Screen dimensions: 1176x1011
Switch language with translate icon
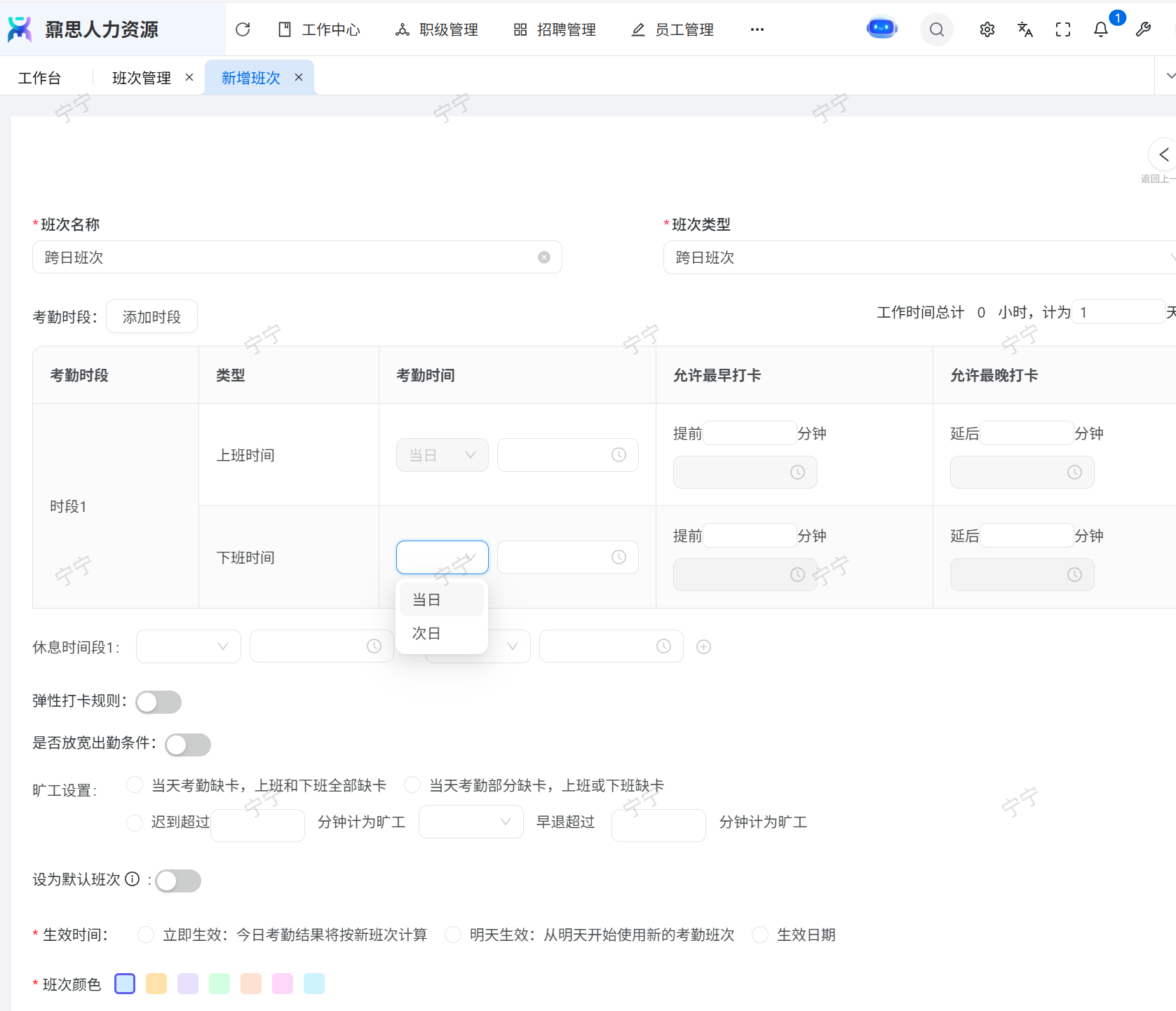(1025, 29)
